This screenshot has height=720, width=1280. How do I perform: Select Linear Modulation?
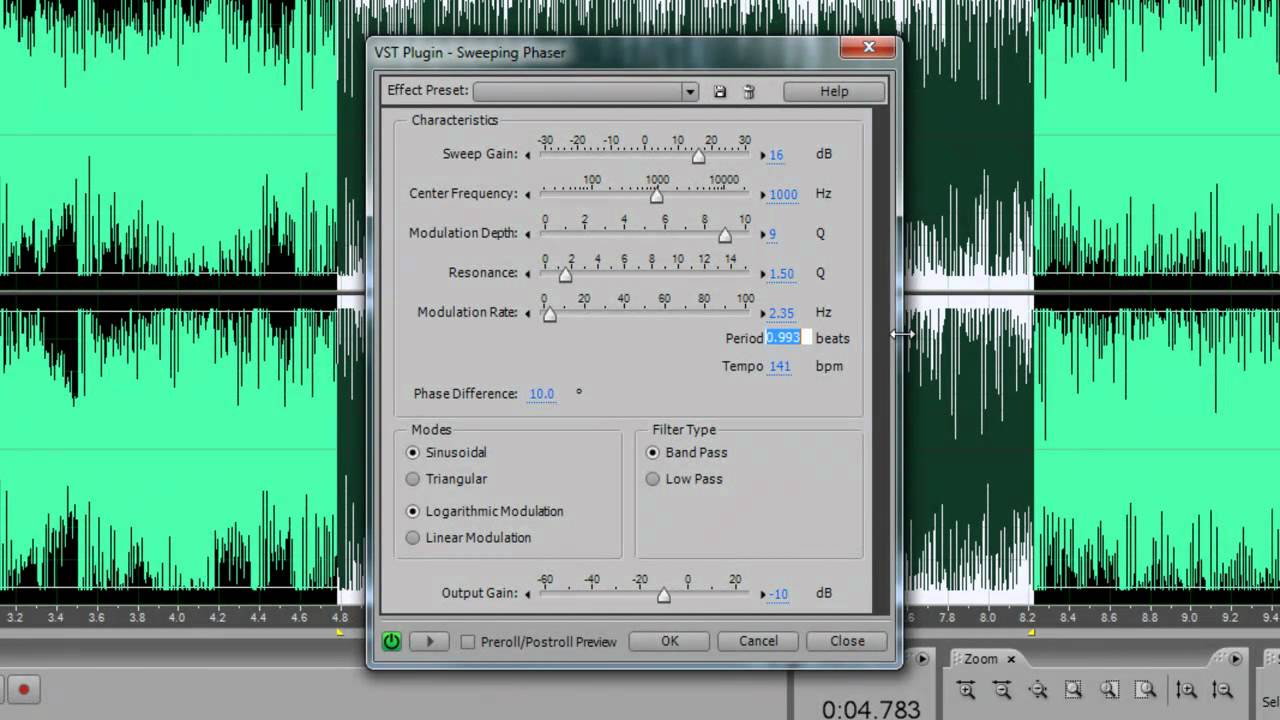(x=413, y=537)
